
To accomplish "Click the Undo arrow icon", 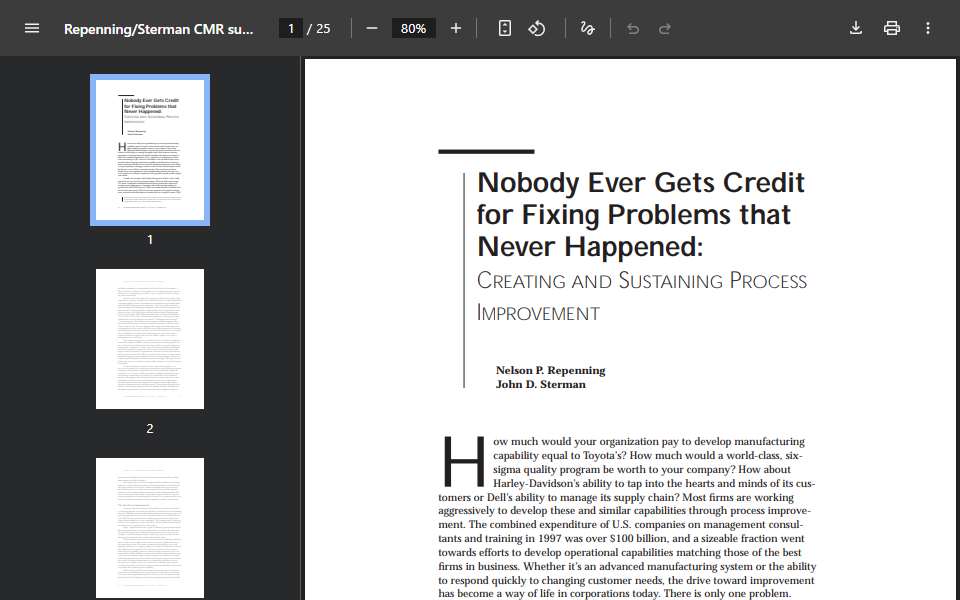I will click(633, 29).
